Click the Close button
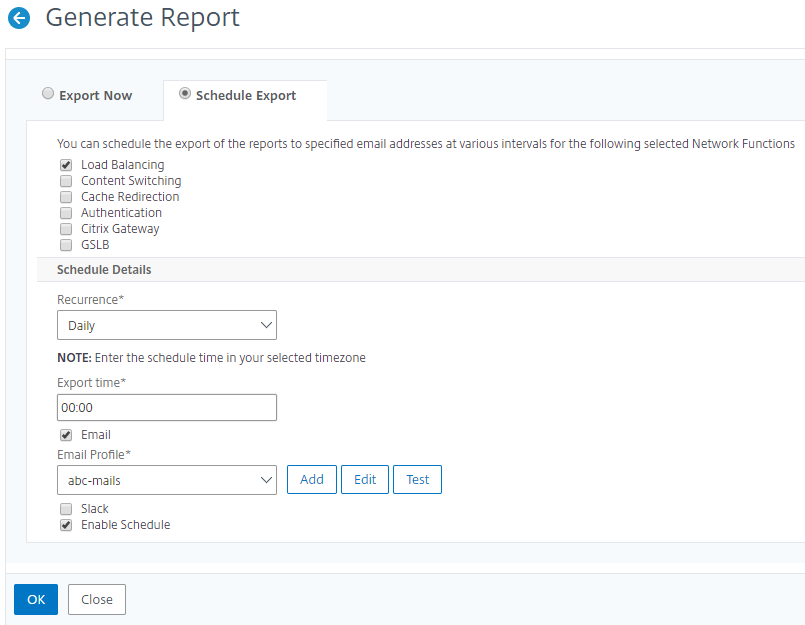 (97, 599)
